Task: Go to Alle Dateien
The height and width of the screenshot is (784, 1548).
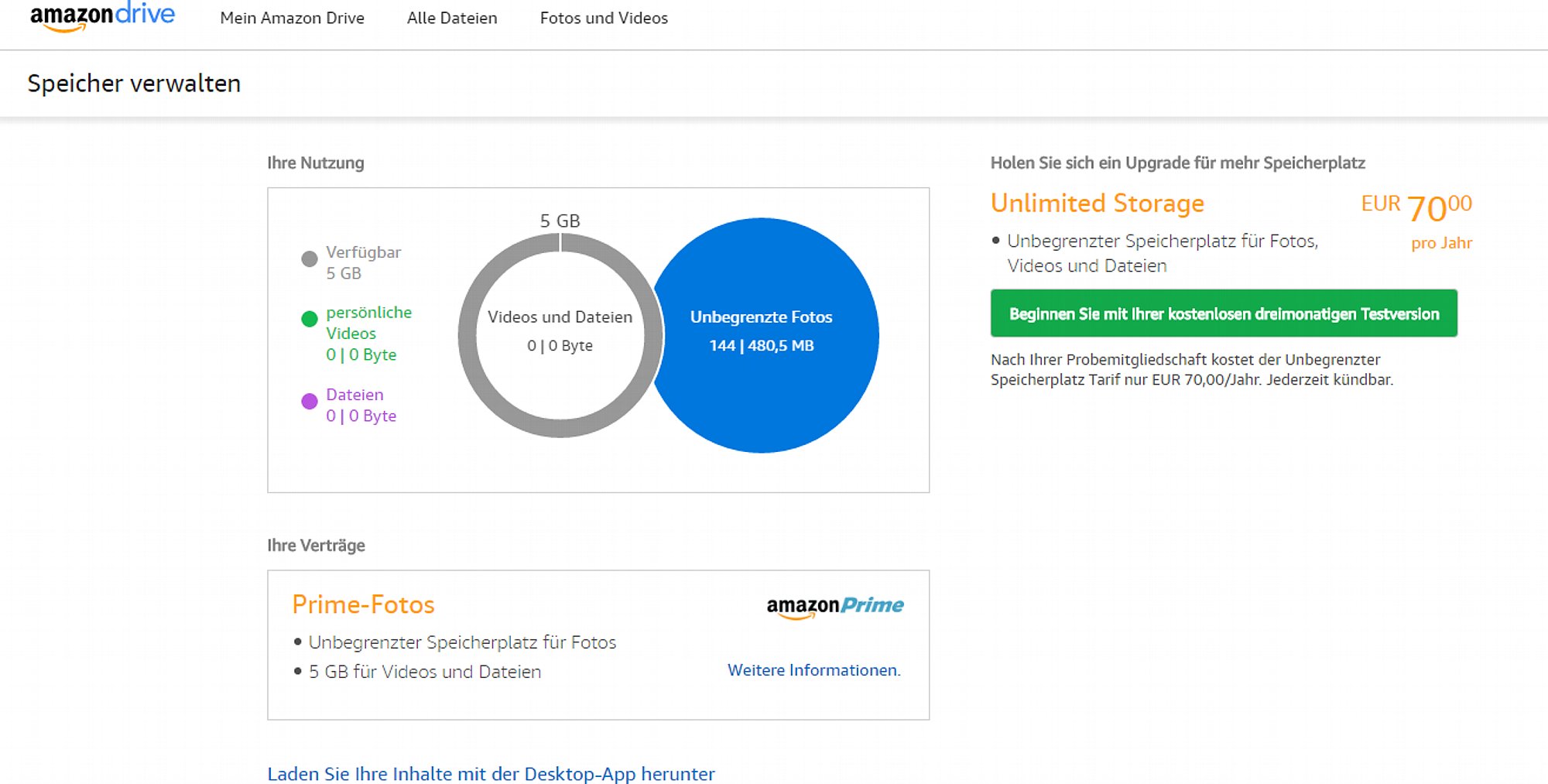Action: (452, 18)
